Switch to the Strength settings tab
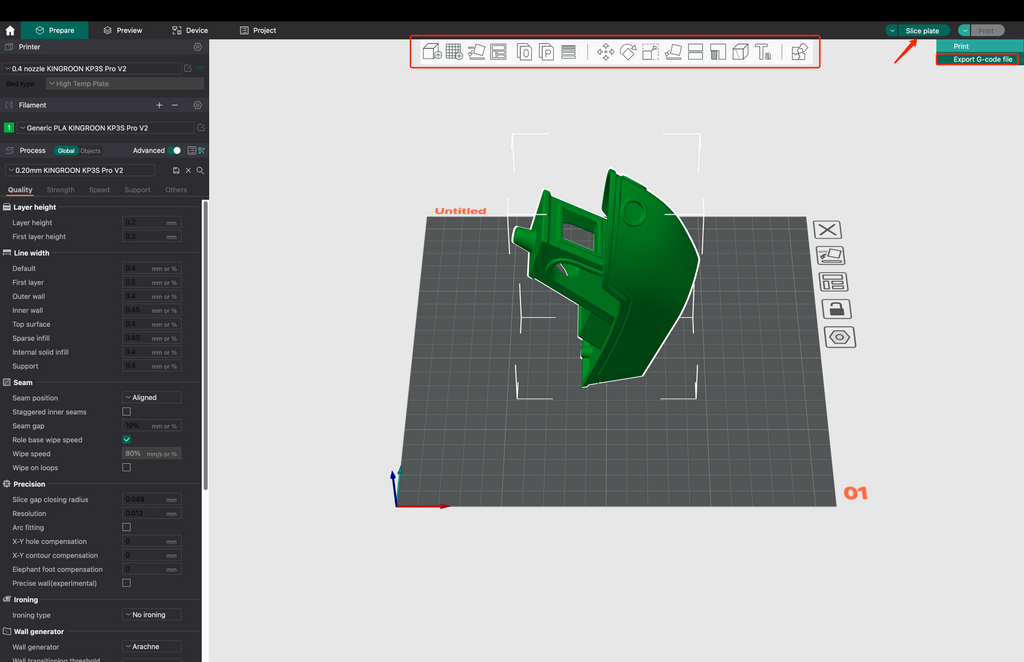The width and height of the screenshot is (1024, 662). click(60, 189)
